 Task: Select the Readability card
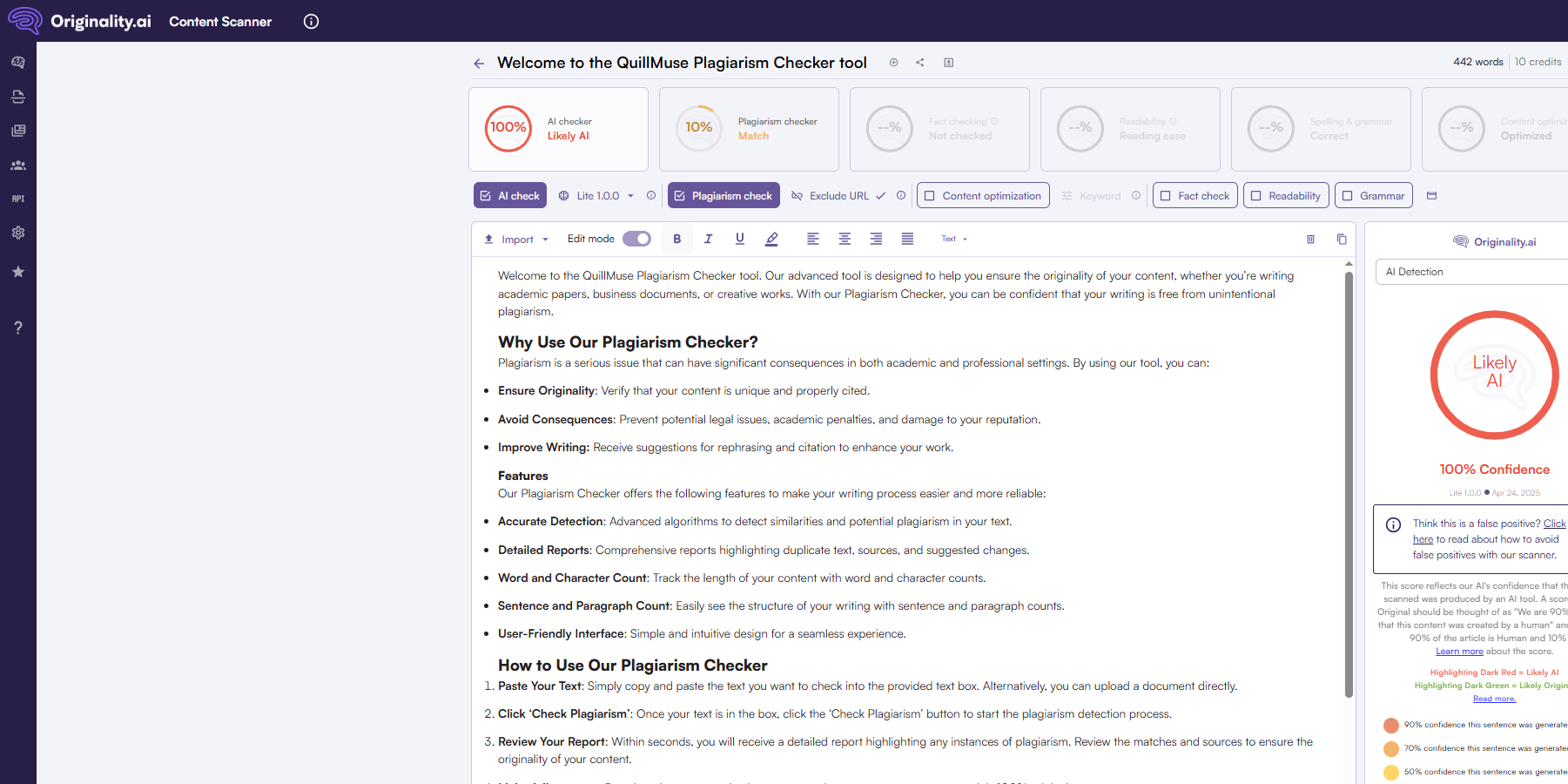point(1130,129)
